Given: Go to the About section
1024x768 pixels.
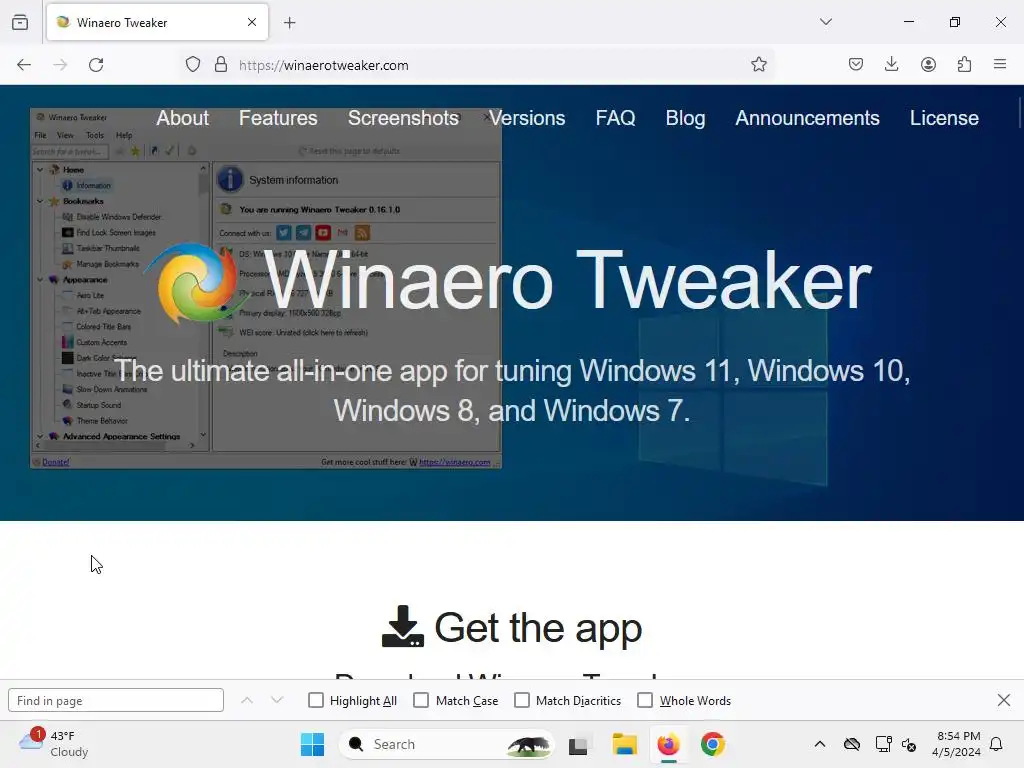Looking at the screenshot, I should [x=182, y=118].
